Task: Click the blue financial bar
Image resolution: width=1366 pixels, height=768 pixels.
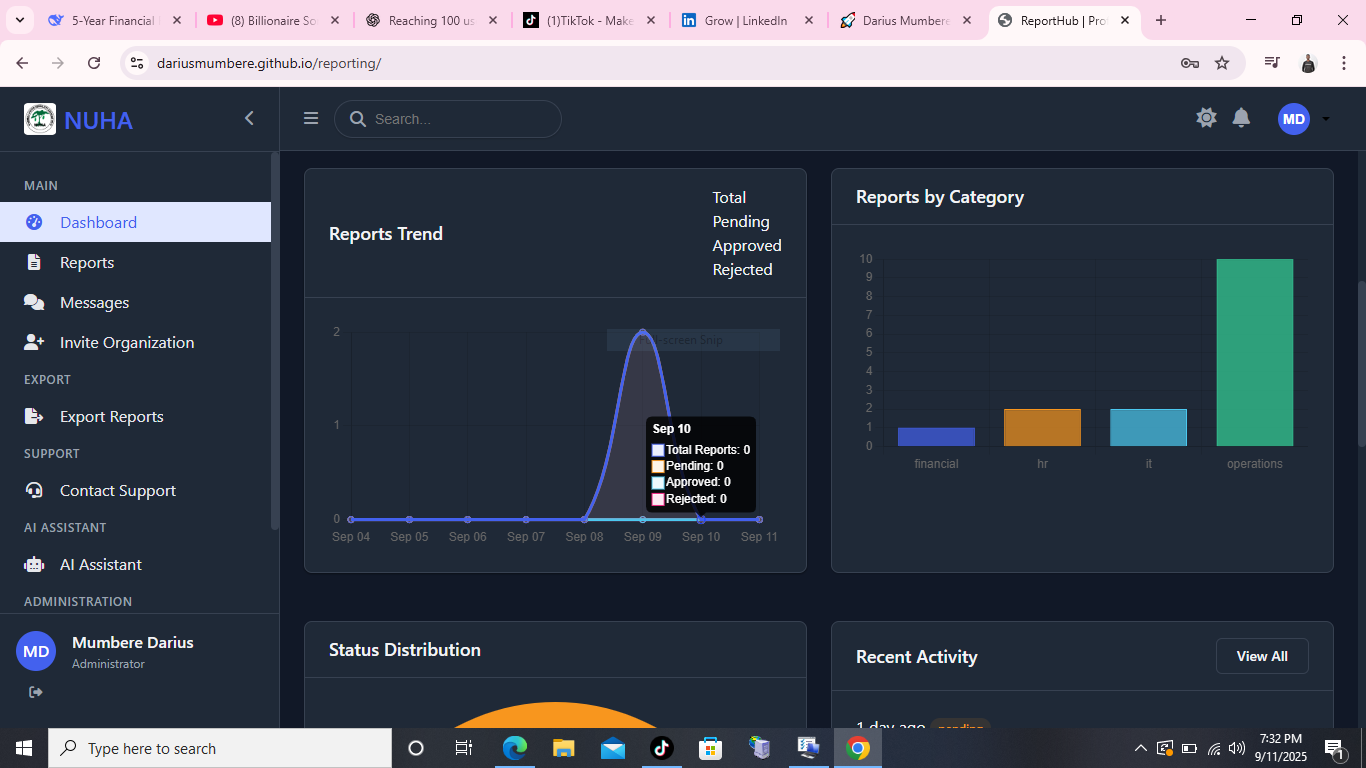Action: (936, 437)
